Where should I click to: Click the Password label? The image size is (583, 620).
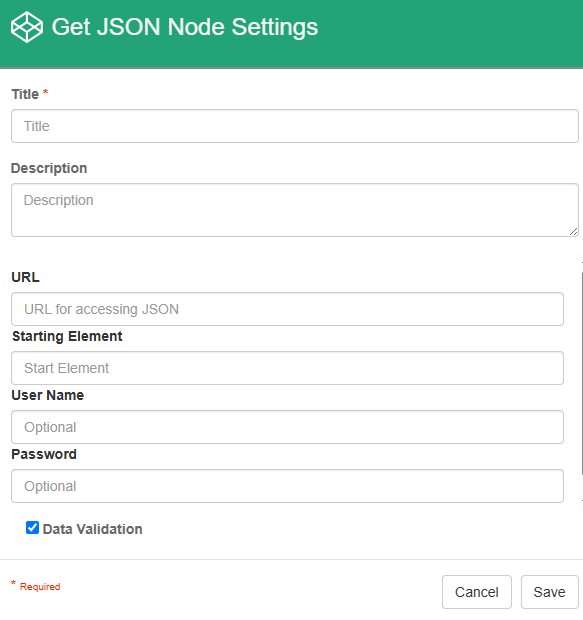44,454
